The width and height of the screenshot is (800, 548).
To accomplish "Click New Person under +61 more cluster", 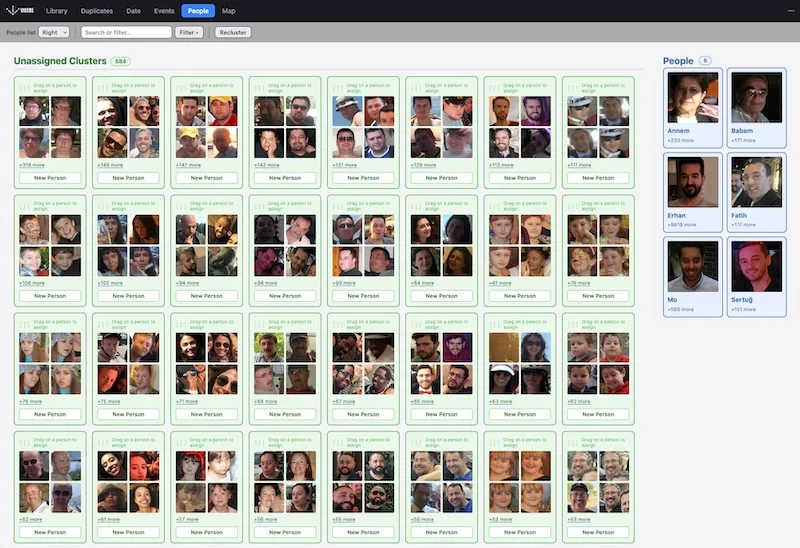I will click(128, 532).
